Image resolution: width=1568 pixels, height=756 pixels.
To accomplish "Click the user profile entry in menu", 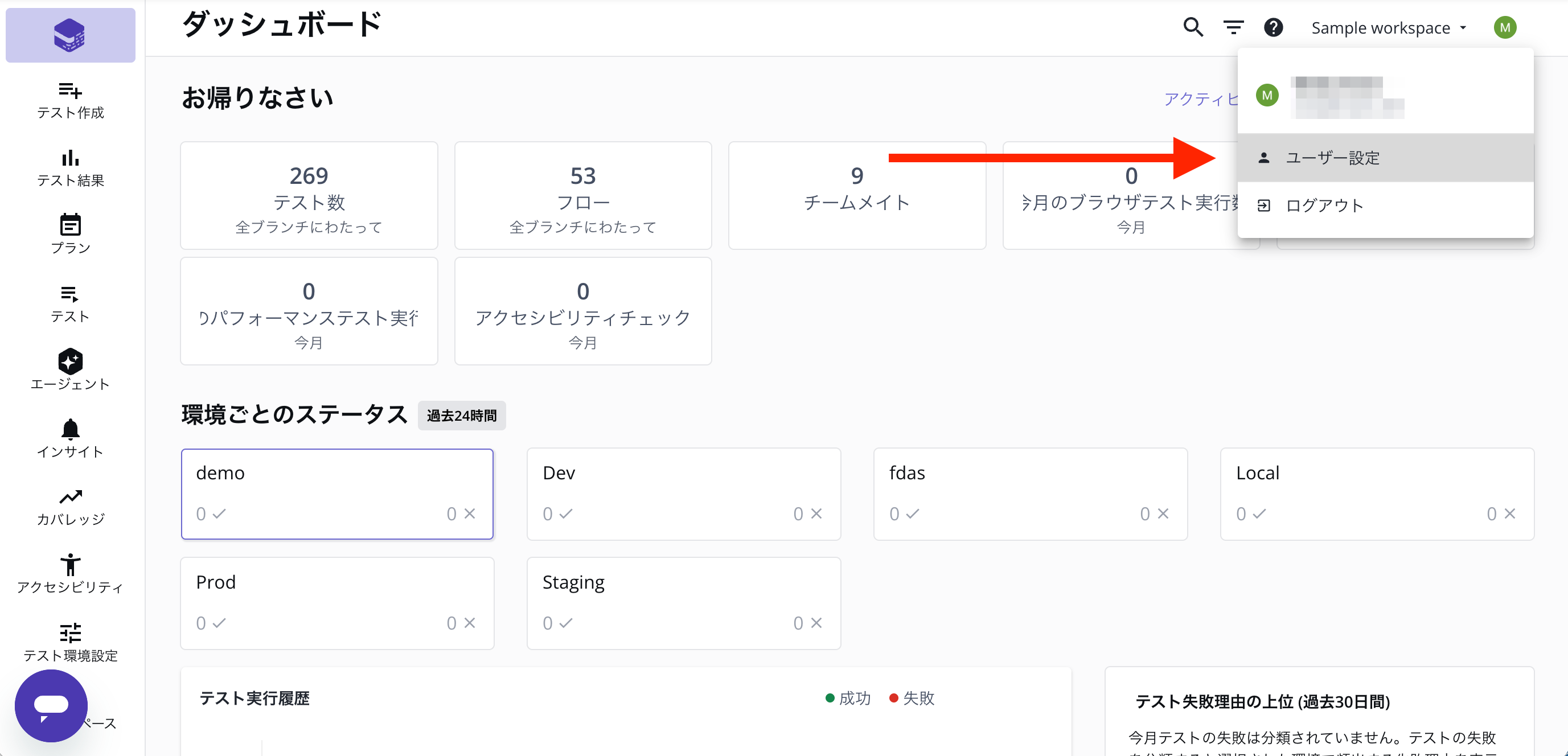I will (x=1385, y=96).
